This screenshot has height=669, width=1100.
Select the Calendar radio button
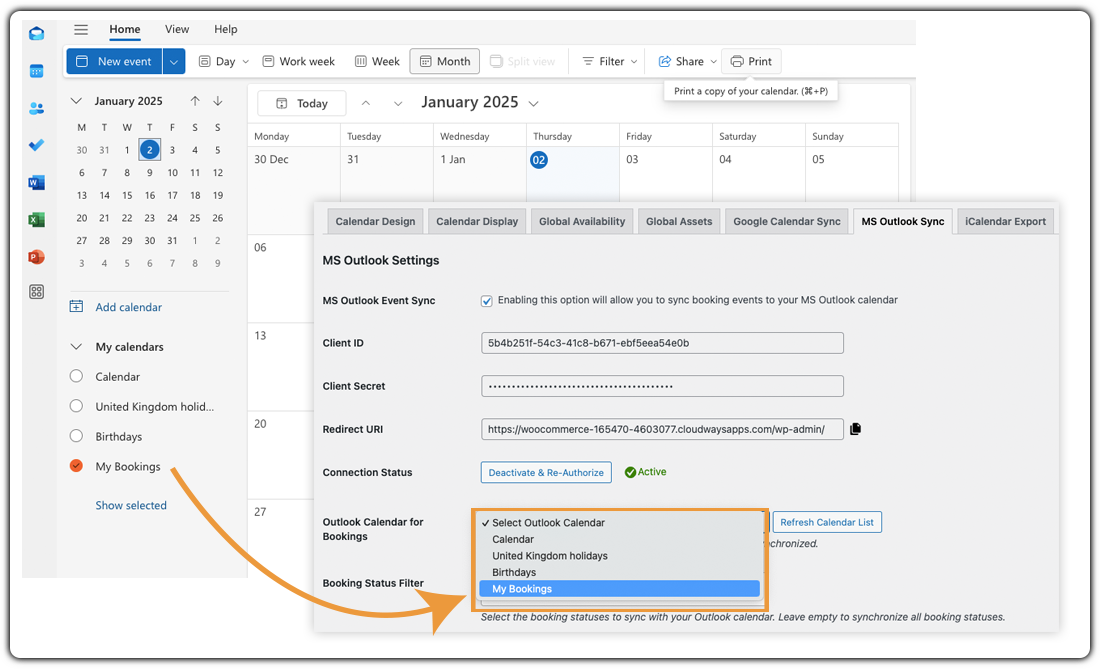[x=76, y=376]
